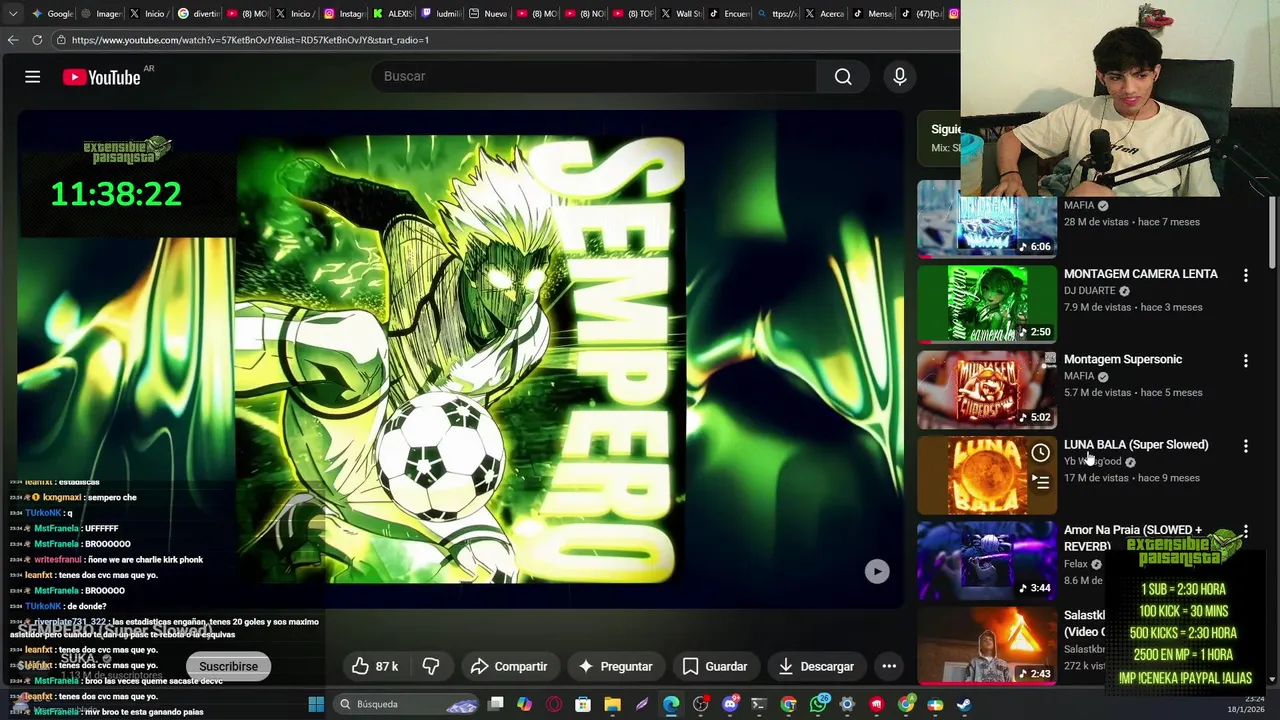Open options menu for LUNA BALA (Super Slowed)

(x=1245, y=445)
